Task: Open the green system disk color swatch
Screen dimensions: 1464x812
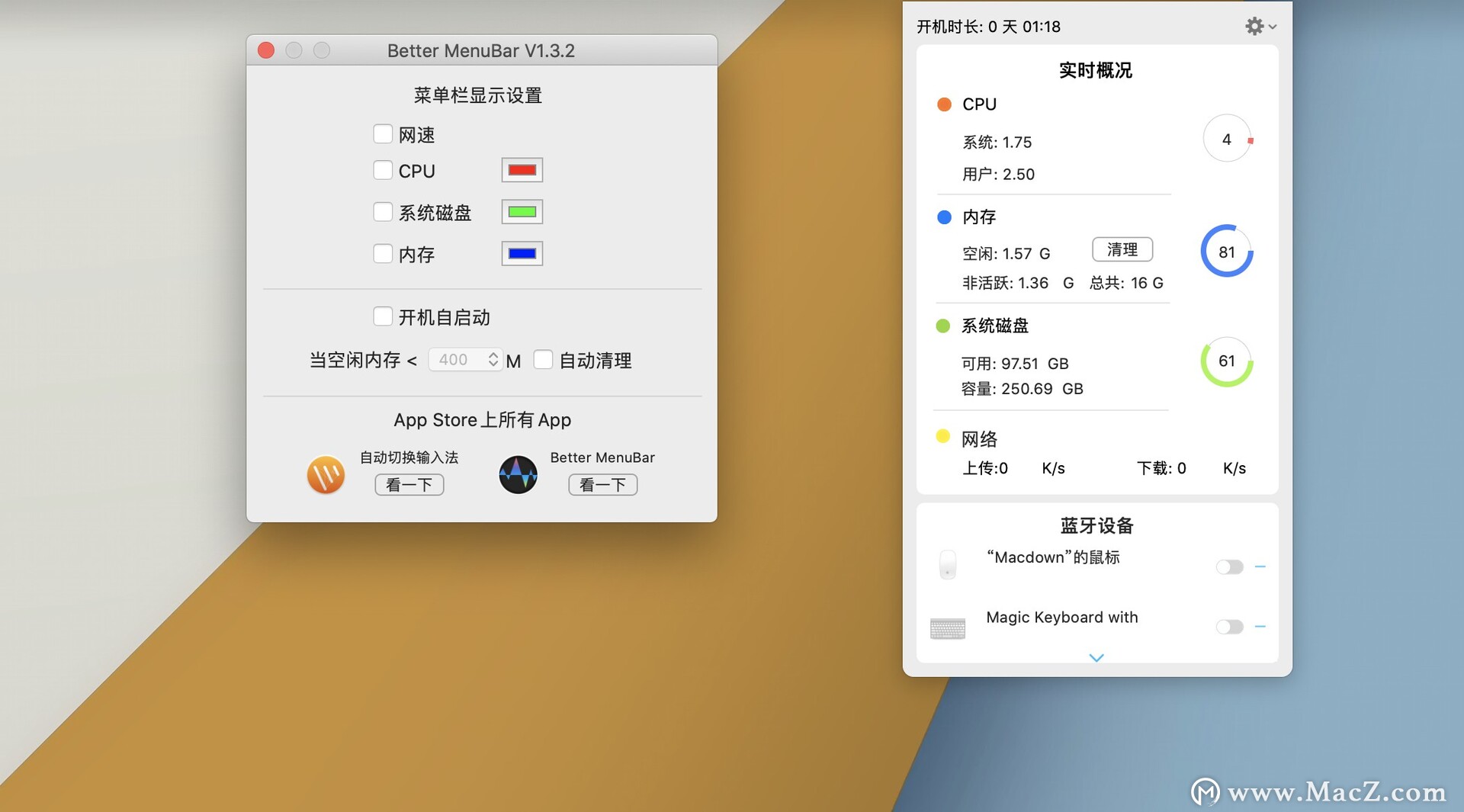Action: (x=522, y=212)
